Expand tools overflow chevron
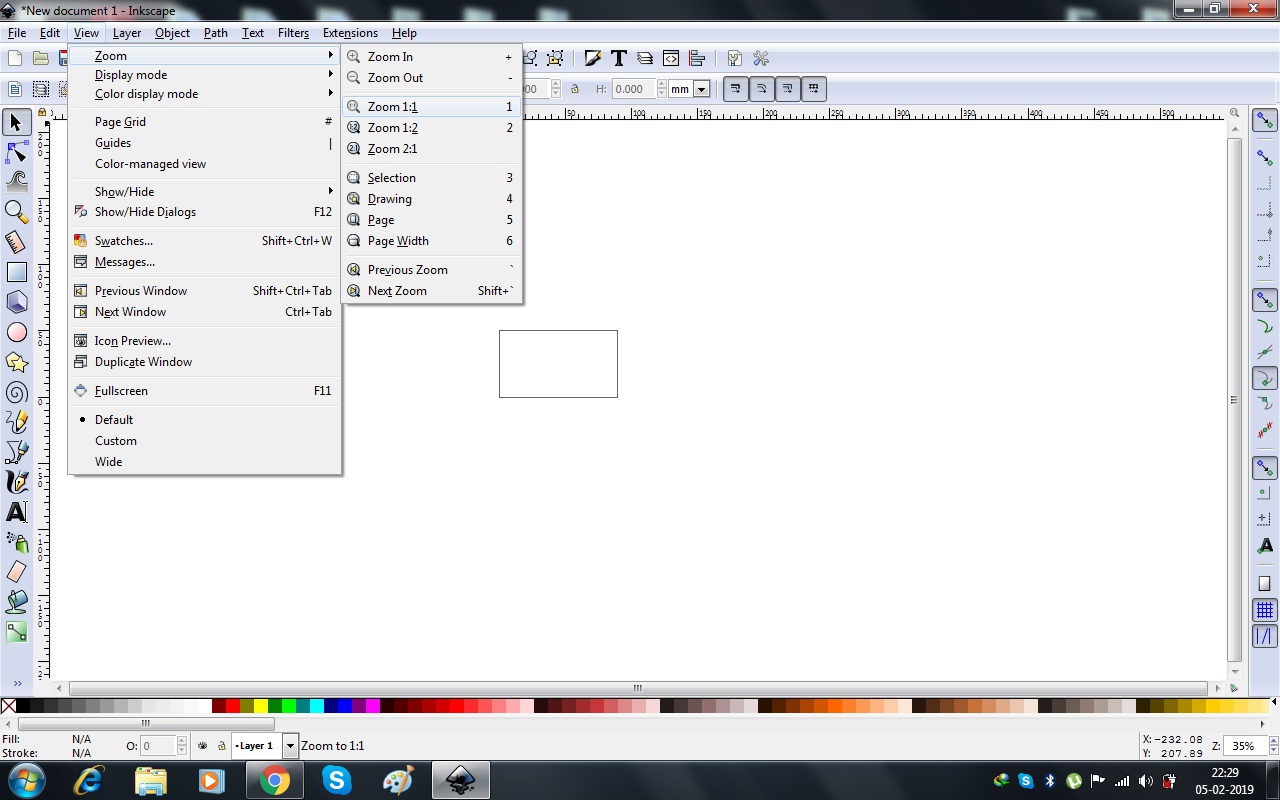Screen dimensions: 1280x800 tap(17, 684)
